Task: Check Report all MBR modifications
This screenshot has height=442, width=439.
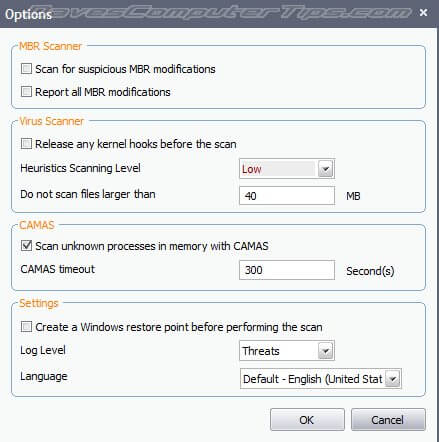Action: pos(26,92)
